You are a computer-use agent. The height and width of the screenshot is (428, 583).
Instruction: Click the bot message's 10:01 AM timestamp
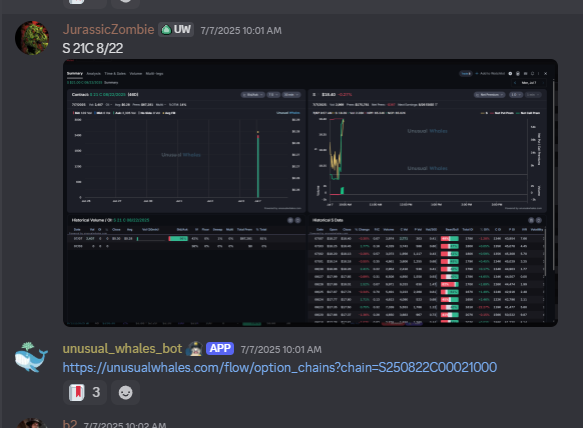tap(281, 350)
